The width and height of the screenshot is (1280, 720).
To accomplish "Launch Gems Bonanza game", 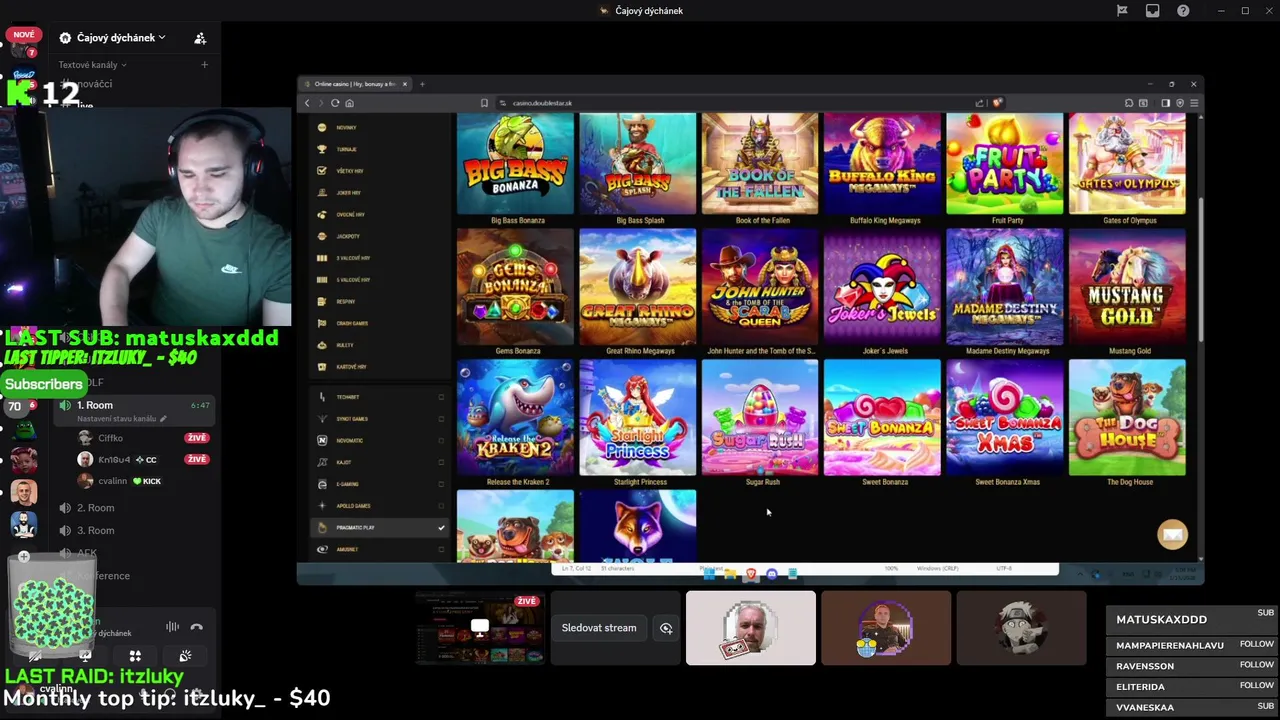I will point(516,287).
